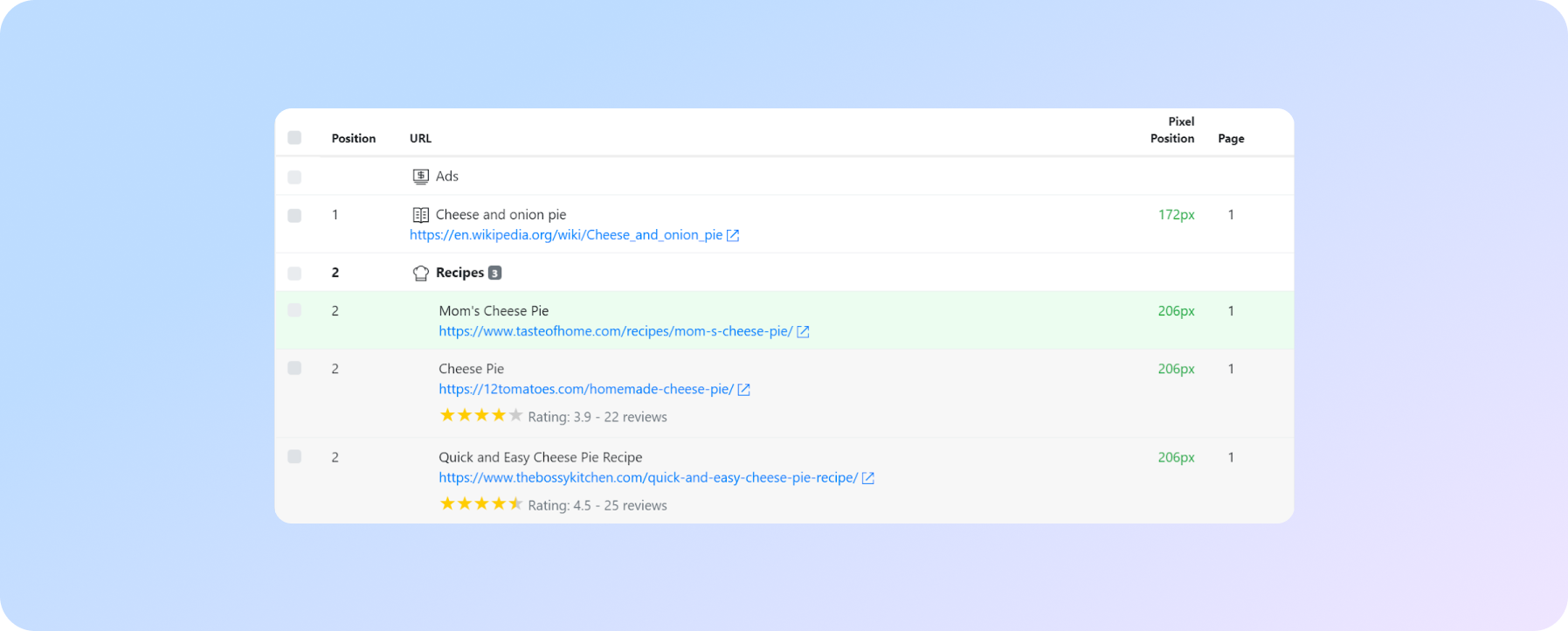Click the 4.5 star rating for Quick and Easy Cheese Pie
Viewport: 1568px width, 631px height.
pos(480,504)
